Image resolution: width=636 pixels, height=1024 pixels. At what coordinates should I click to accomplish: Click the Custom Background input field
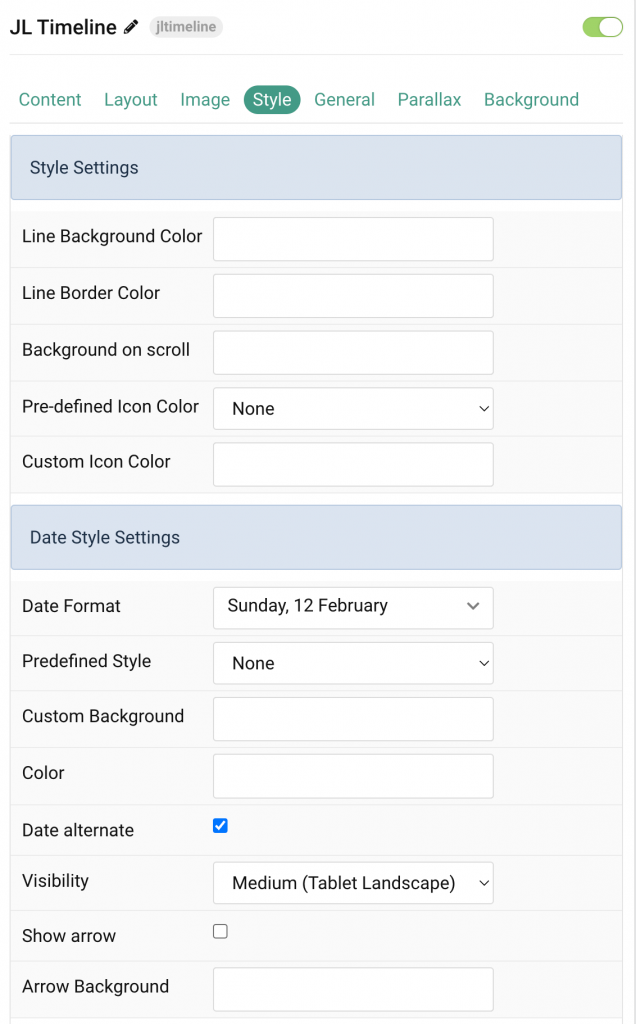click(352, 719)
